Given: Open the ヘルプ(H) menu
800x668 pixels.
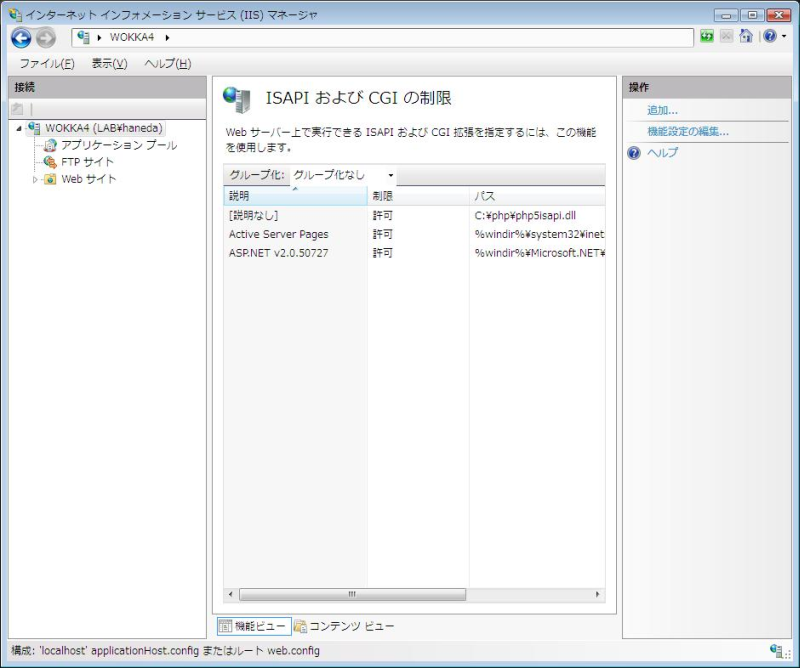Looking at the screenshot, I should (168, 64).
